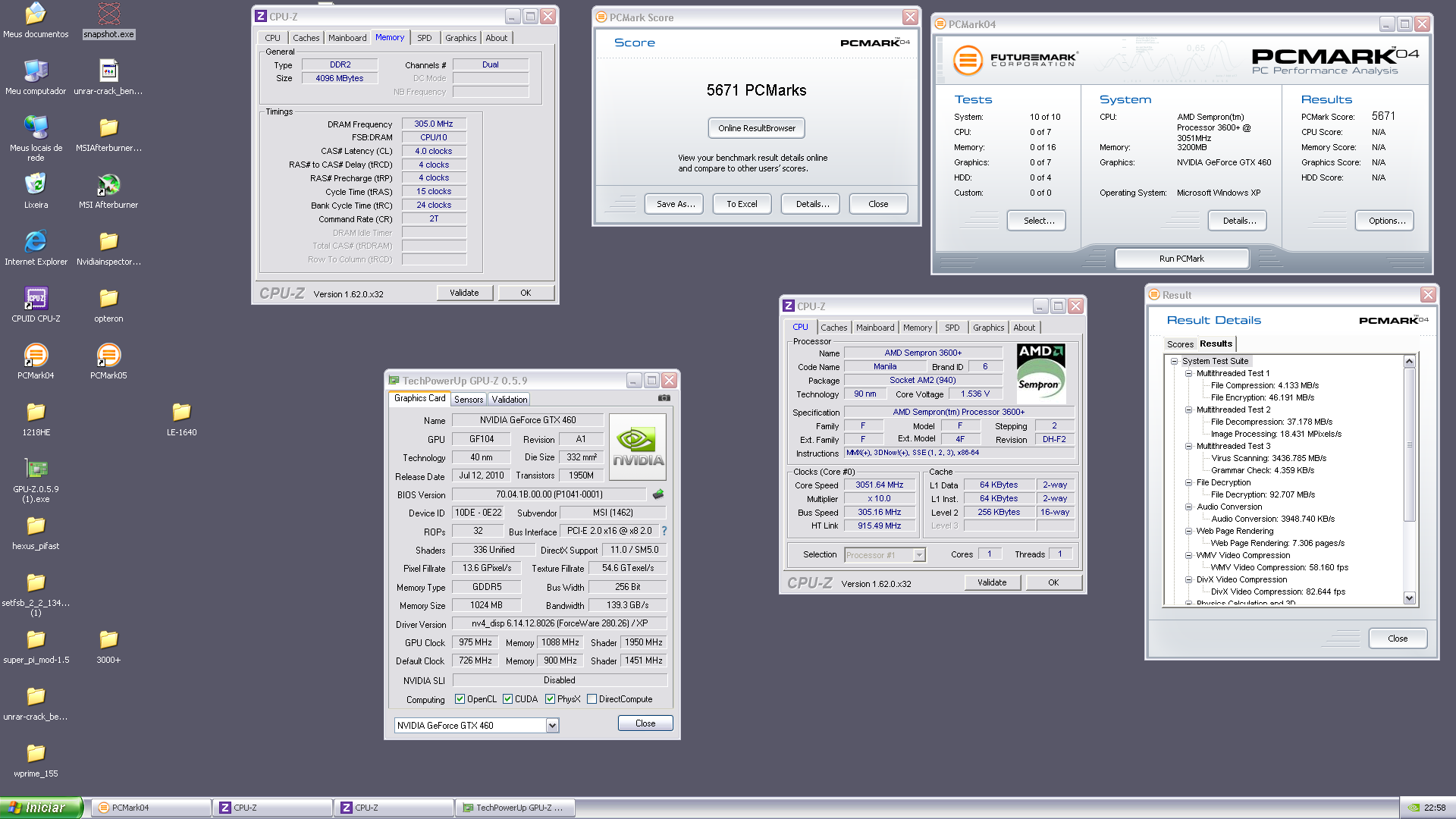Screen dimensions: 1456x819
Task: Click GPU-Z screenshot camera icon
Action: (x=664, y=398)
